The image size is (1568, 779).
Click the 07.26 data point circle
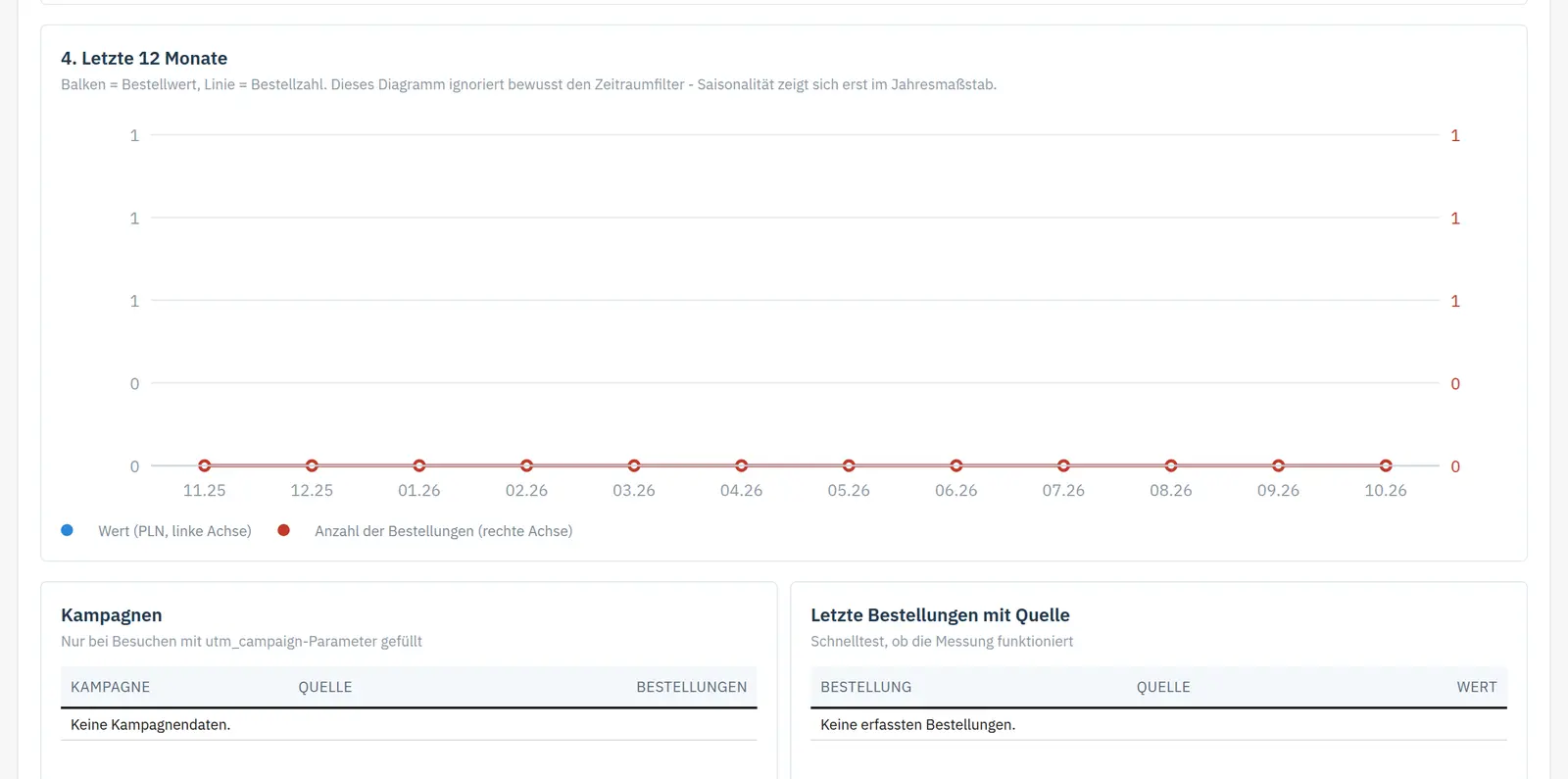pyautogui.click(x=1063, y=465)
